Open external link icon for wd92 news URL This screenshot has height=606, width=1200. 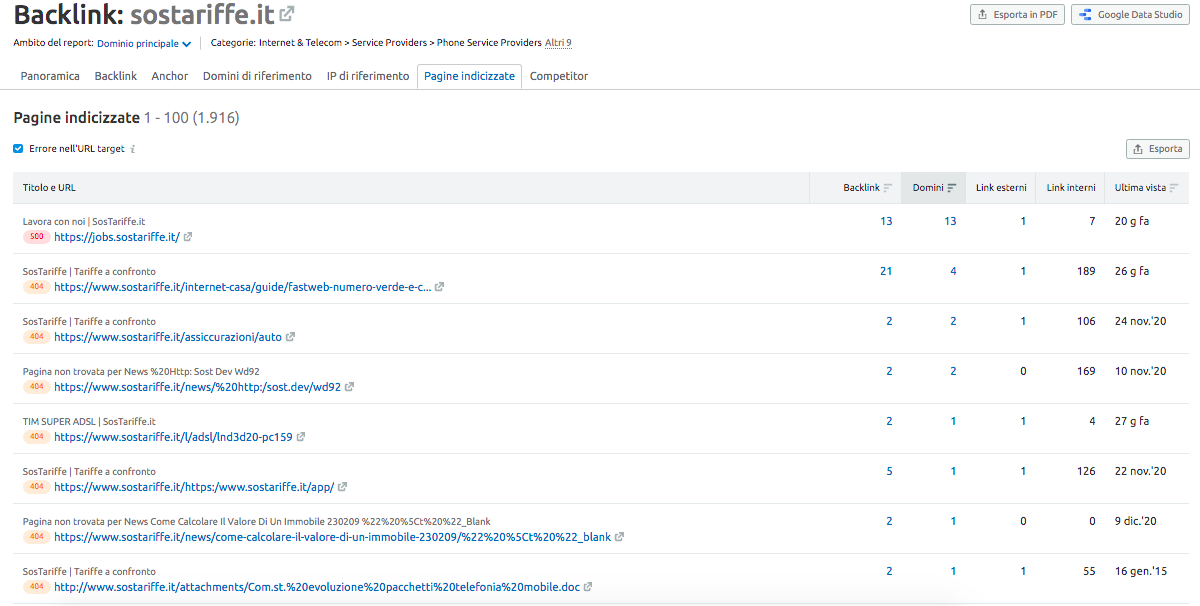[349, 387]
